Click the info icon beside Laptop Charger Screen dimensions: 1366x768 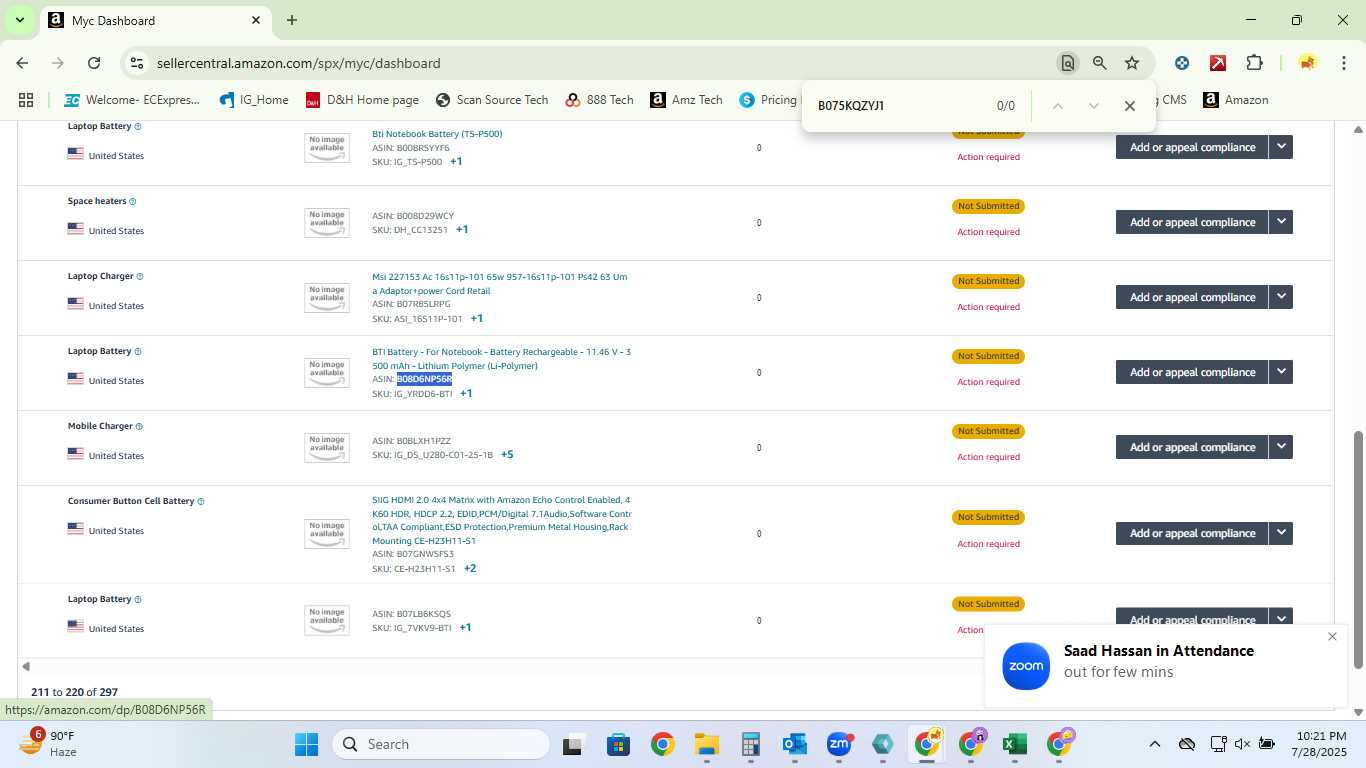(140, 276)
